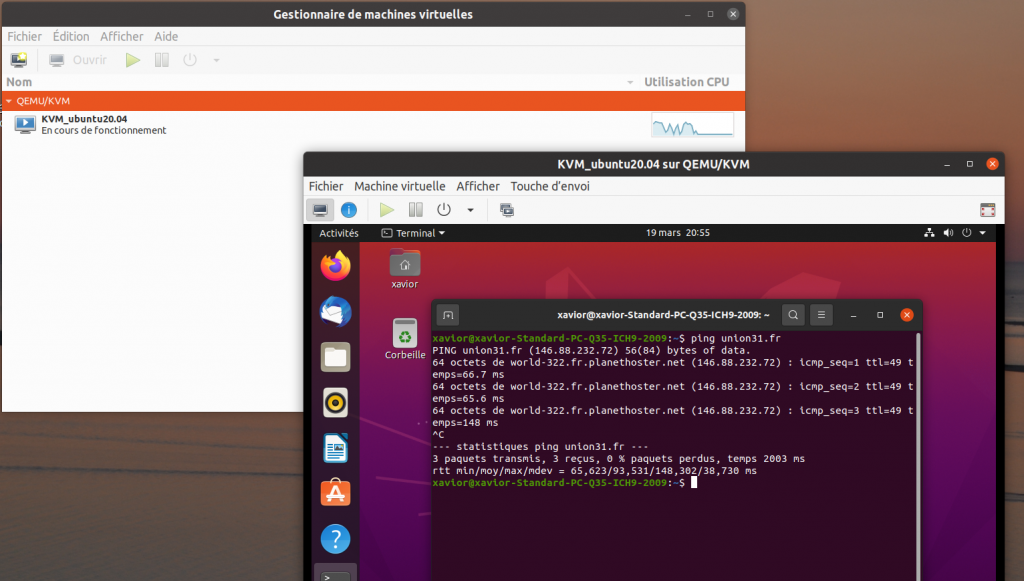Shut down VM via manager power icon
Image resolution: width=1024 pixels, height=581 pixels.
pos(190,60)
